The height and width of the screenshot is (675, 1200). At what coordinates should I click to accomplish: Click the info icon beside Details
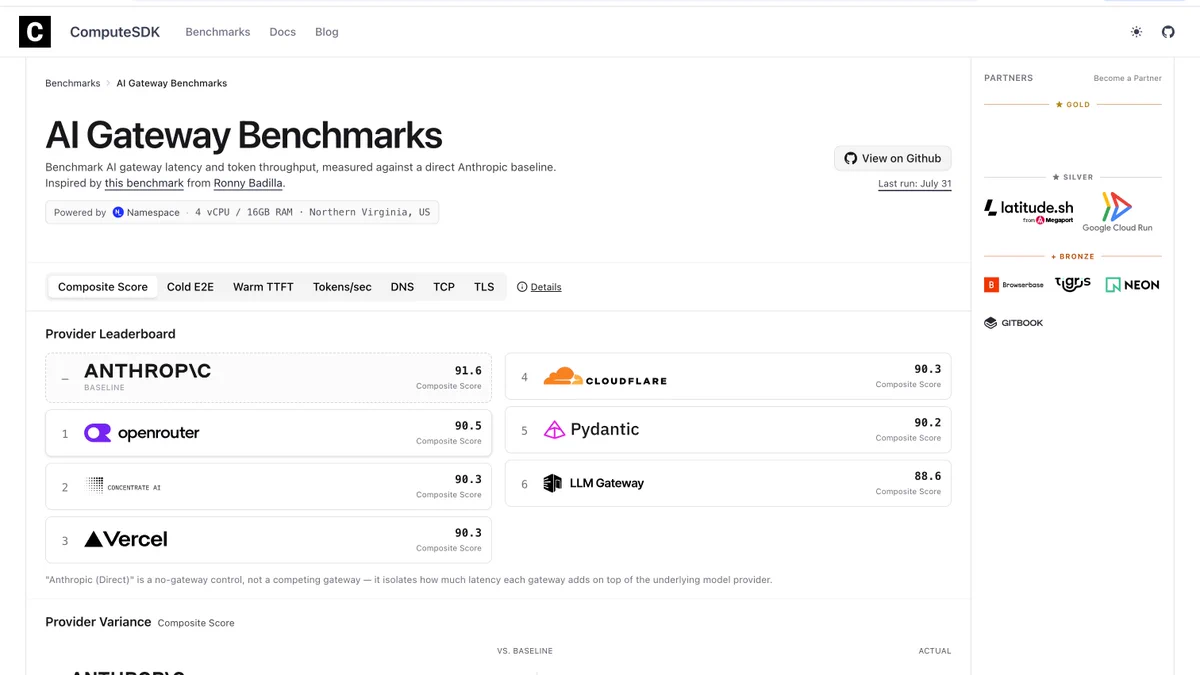(522, 287)
